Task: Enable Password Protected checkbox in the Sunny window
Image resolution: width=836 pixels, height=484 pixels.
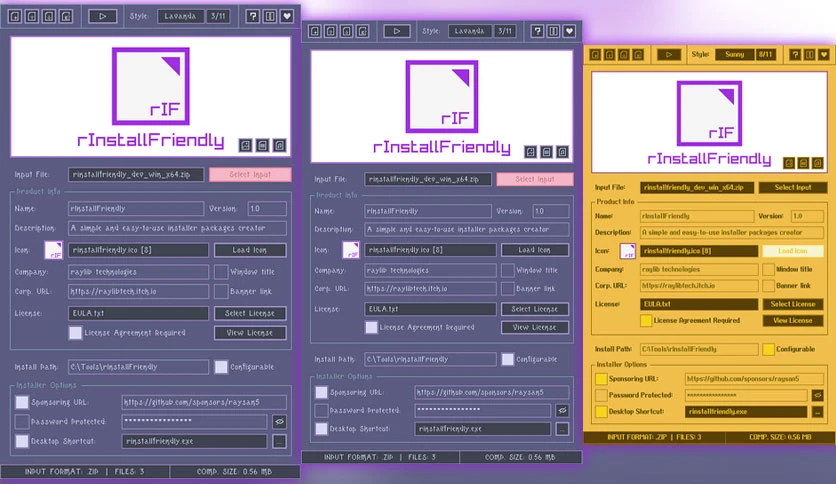Action: pos(601,395)
